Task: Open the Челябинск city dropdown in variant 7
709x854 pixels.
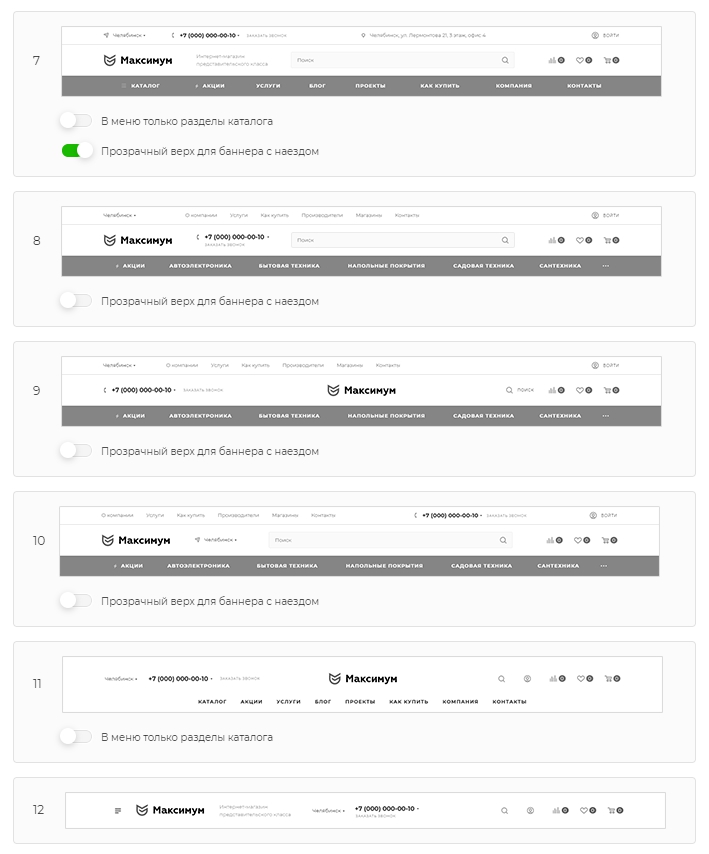Action: pyautogui.click(x=125, y=35)
